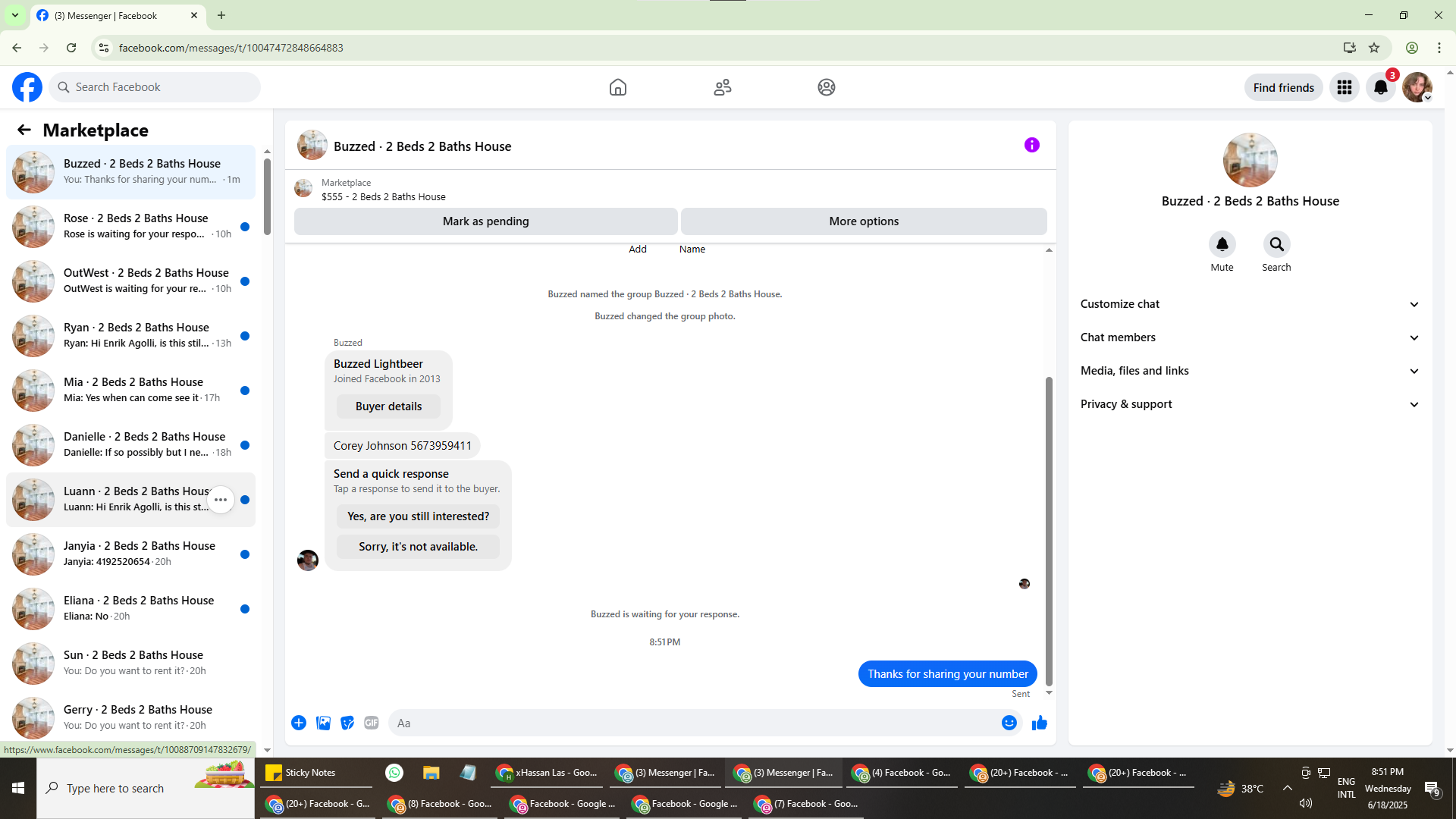Screen dimensions: 1456x819
Task: View Buyer details for Buzzed Lightbeer
Action: tap(388, 406)
